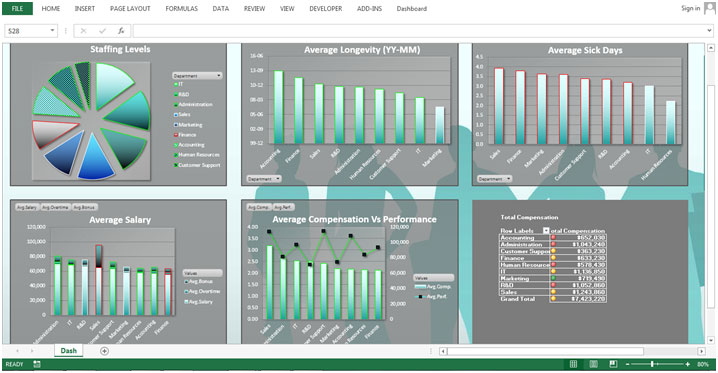The height and width of the screenshot is (373, 718).
Task: Click the macro recording icon beside READY
Action: coord(37,364)
